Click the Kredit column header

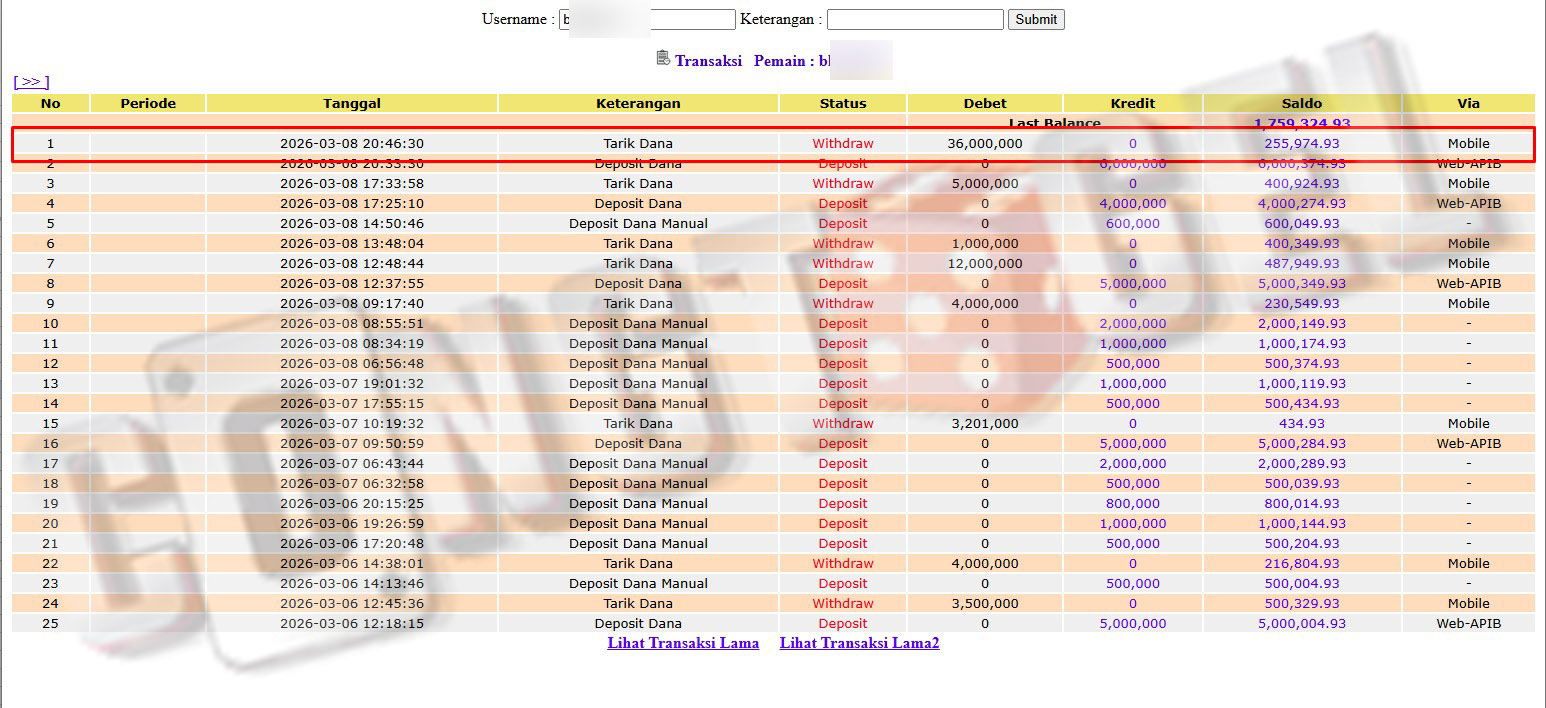click(x=1132, y=103)
